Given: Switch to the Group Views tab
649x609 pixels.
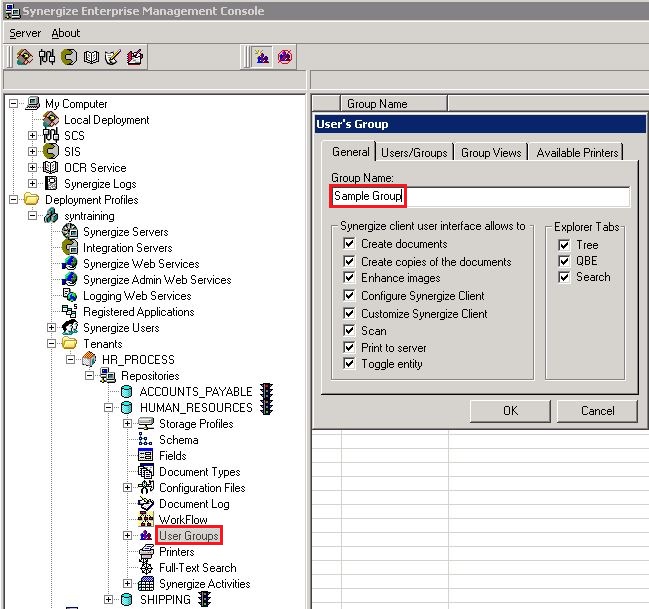Looking at the screenshot, I should 491,153.
